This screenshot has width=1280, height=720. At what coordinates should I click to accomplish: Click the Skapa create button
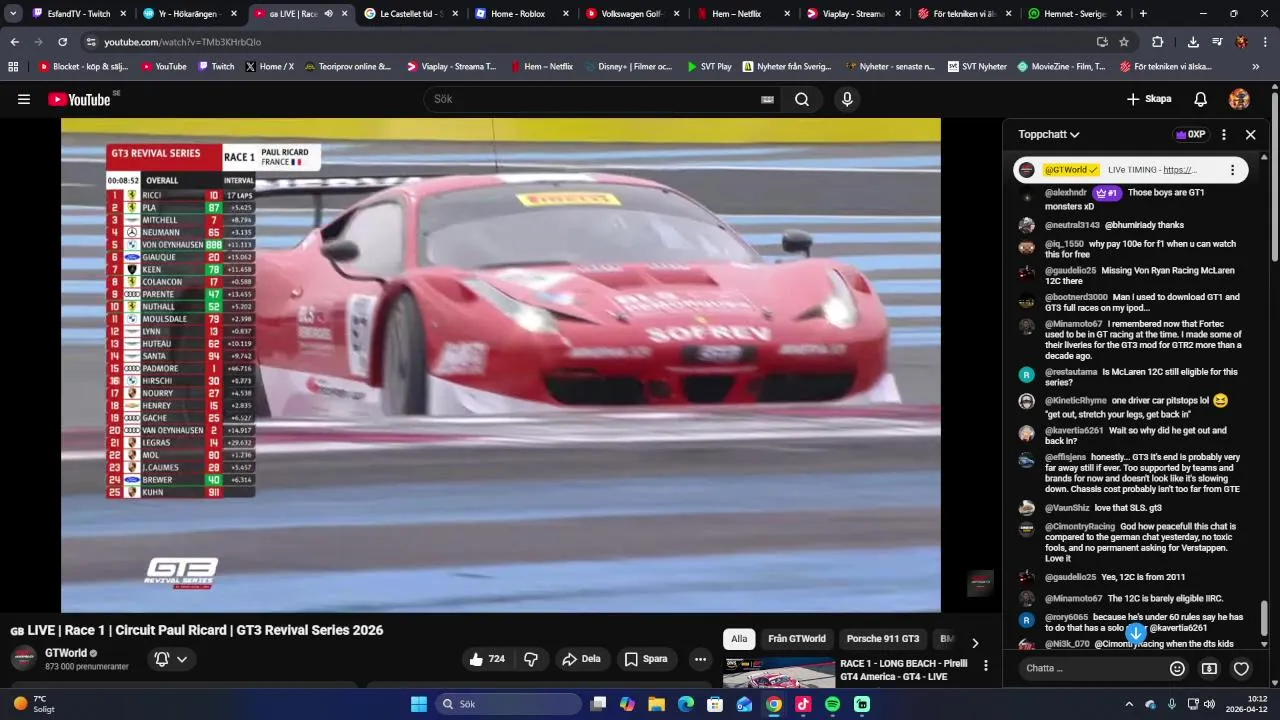click(1149, 99)
